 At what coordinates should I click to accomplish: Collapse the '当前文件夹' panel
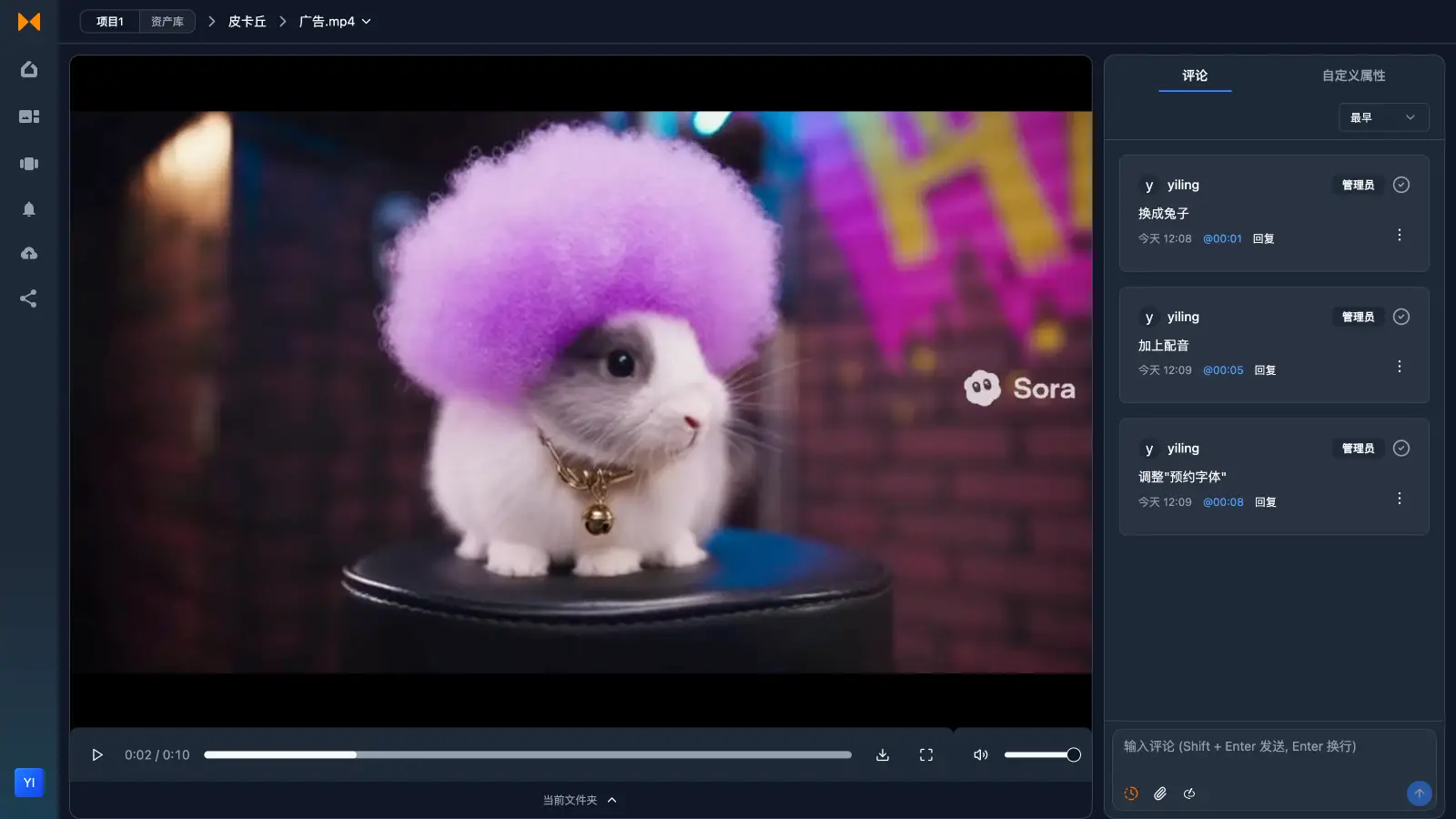pos(611,799)
